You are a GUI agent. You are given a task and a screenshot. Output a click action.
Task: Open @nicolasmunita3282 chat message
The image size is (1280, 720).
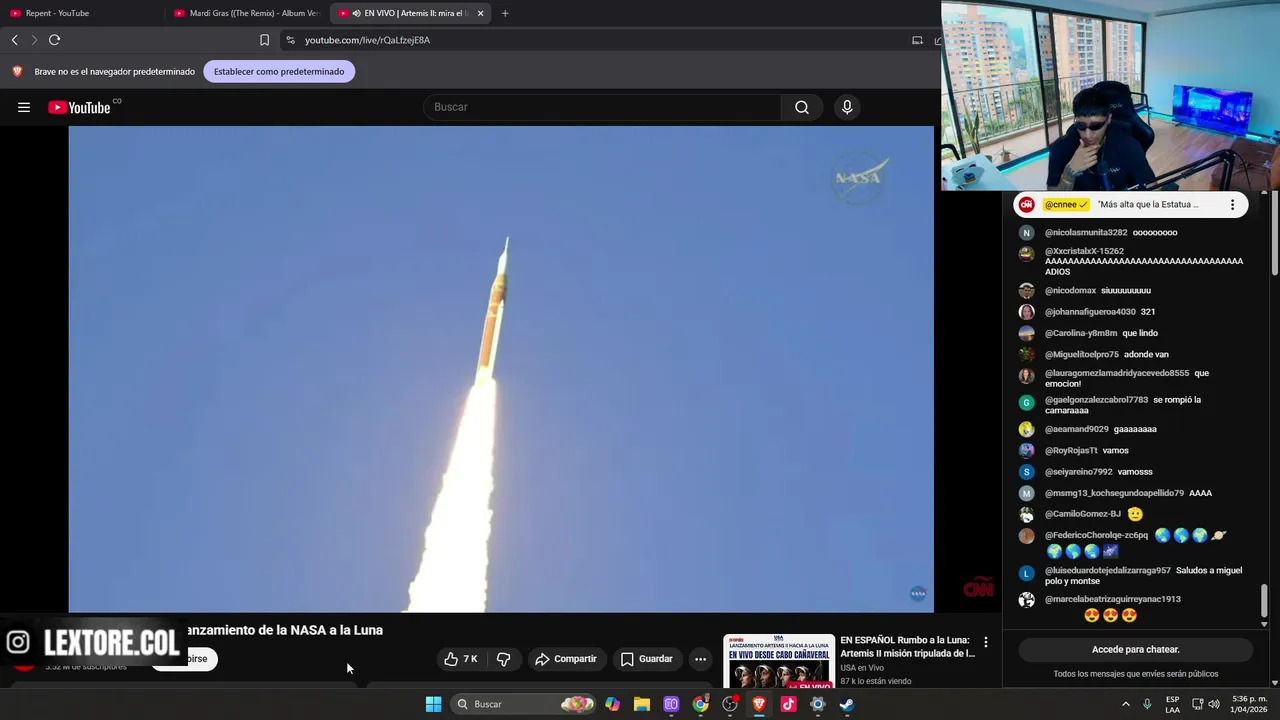point(1110,232)
